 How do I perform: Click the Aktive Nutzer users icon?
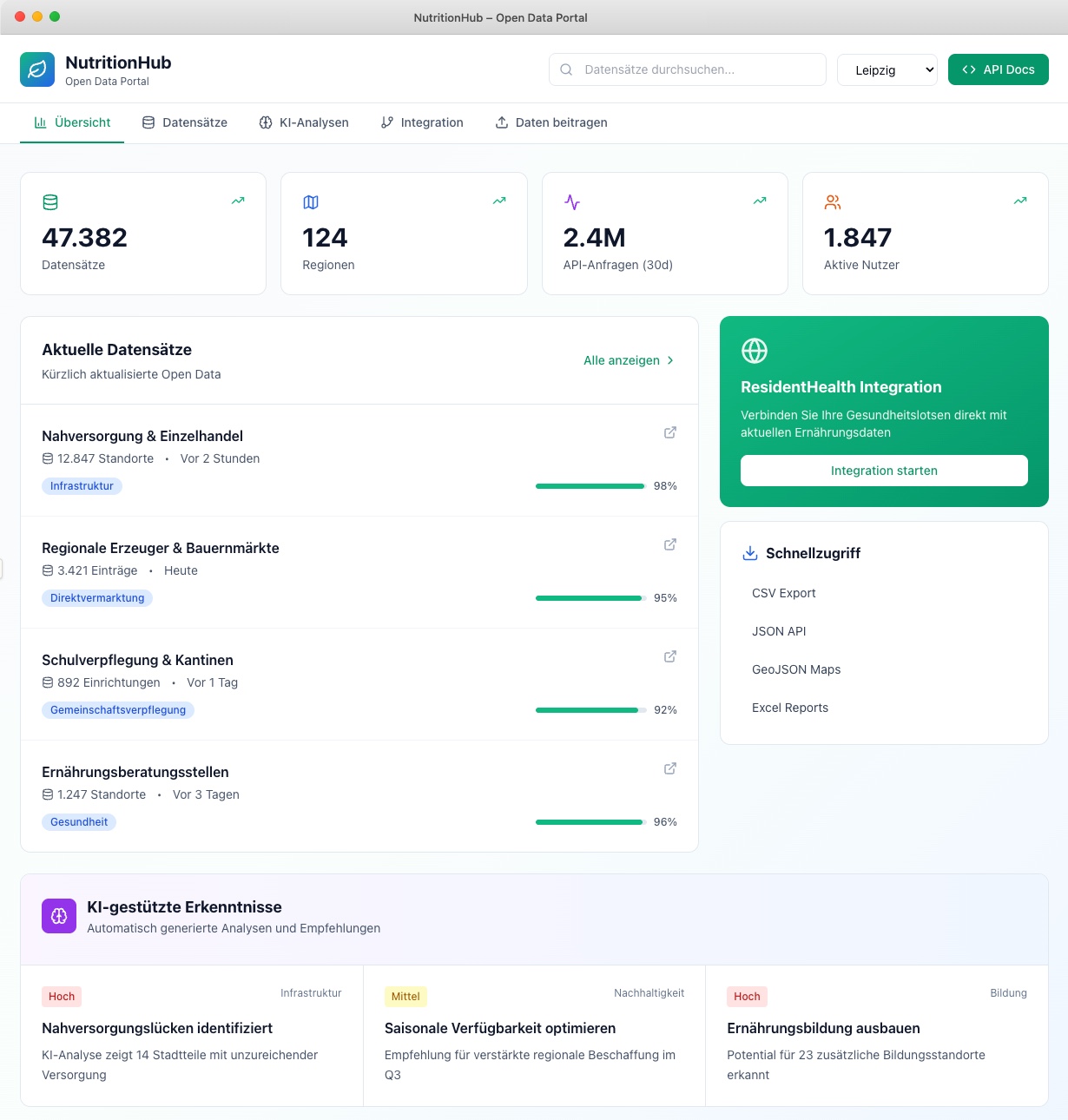(833, 201)
